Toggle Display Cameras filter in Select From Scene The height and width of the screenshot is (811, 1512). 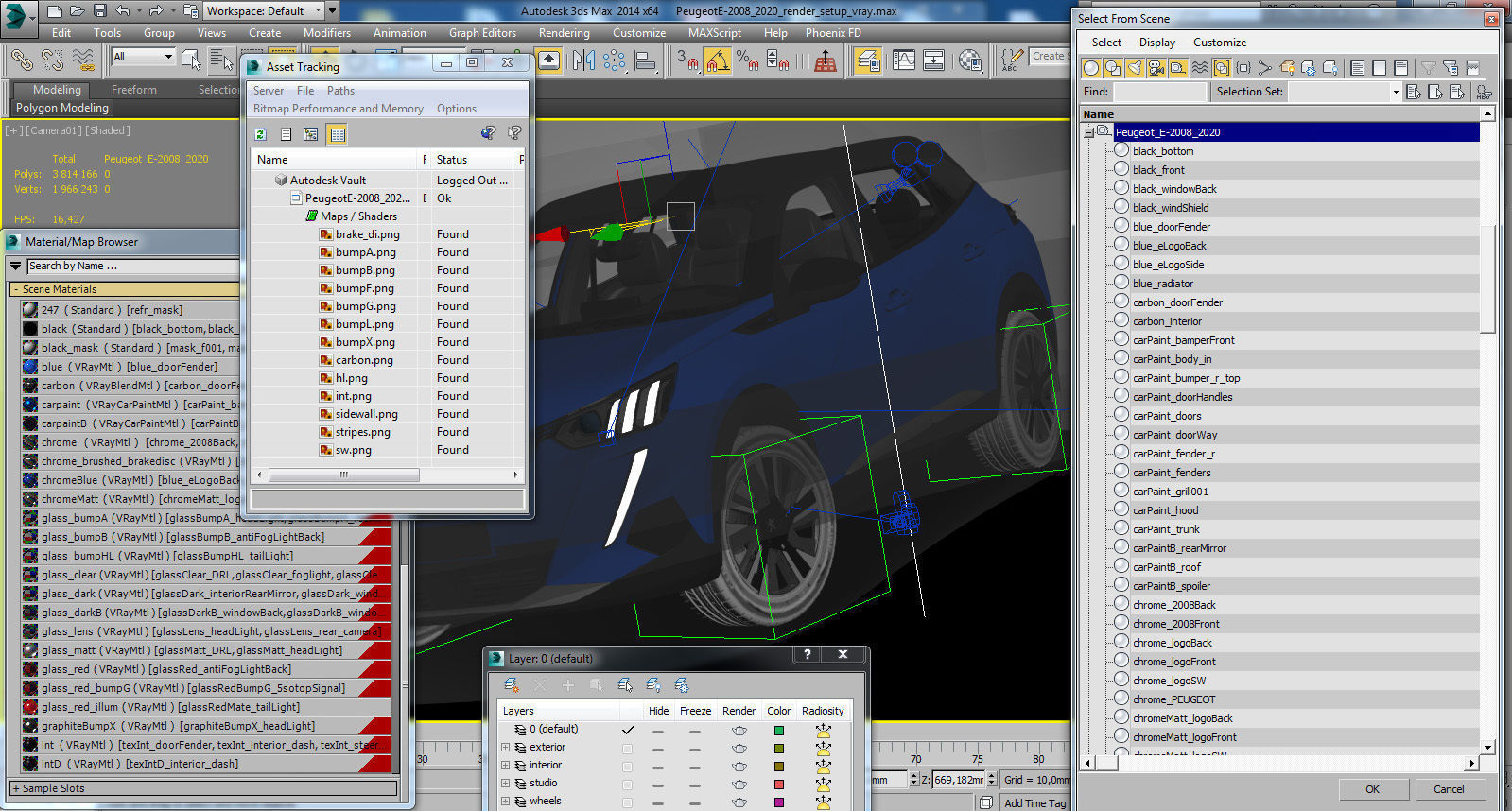click(1156, 68)
